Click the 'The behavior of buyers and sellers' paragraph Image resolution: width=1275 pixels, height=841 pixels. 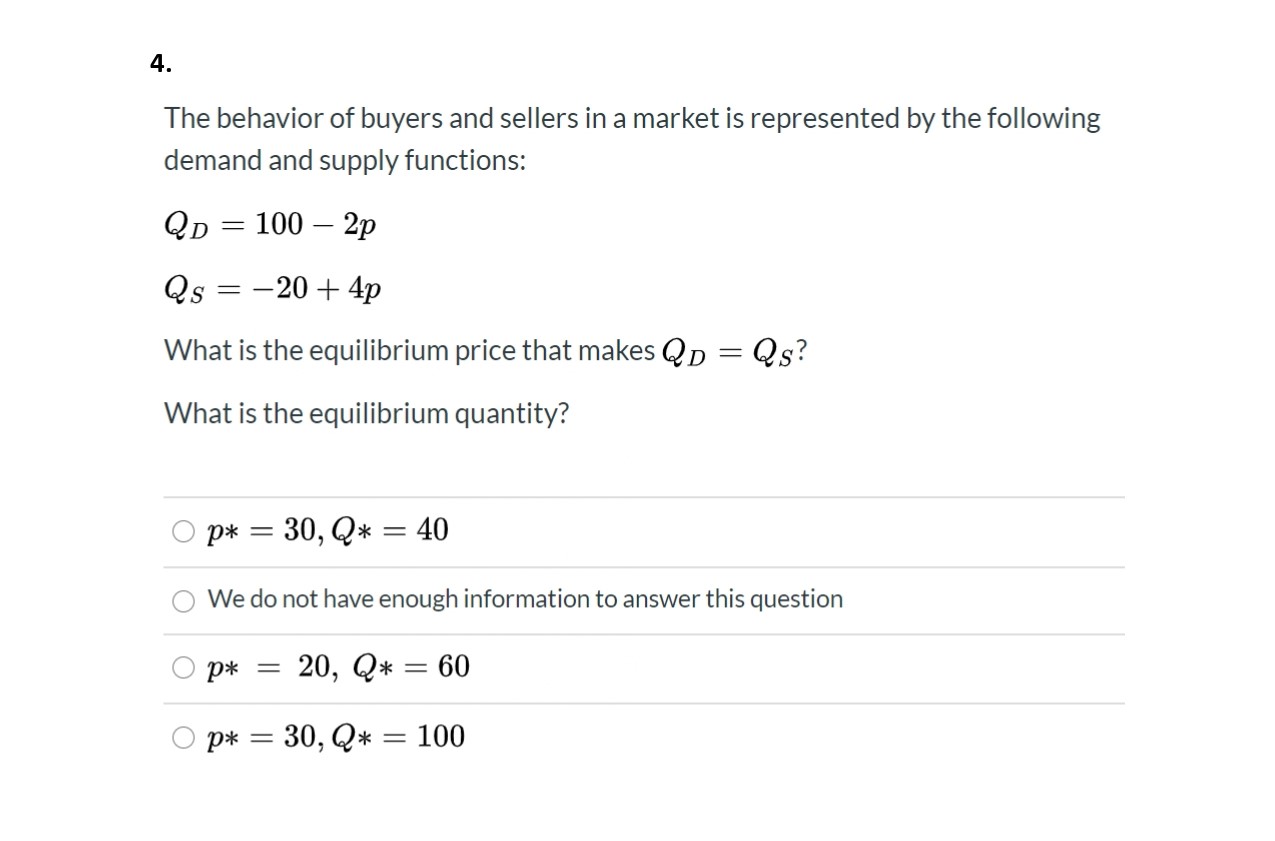632,139
